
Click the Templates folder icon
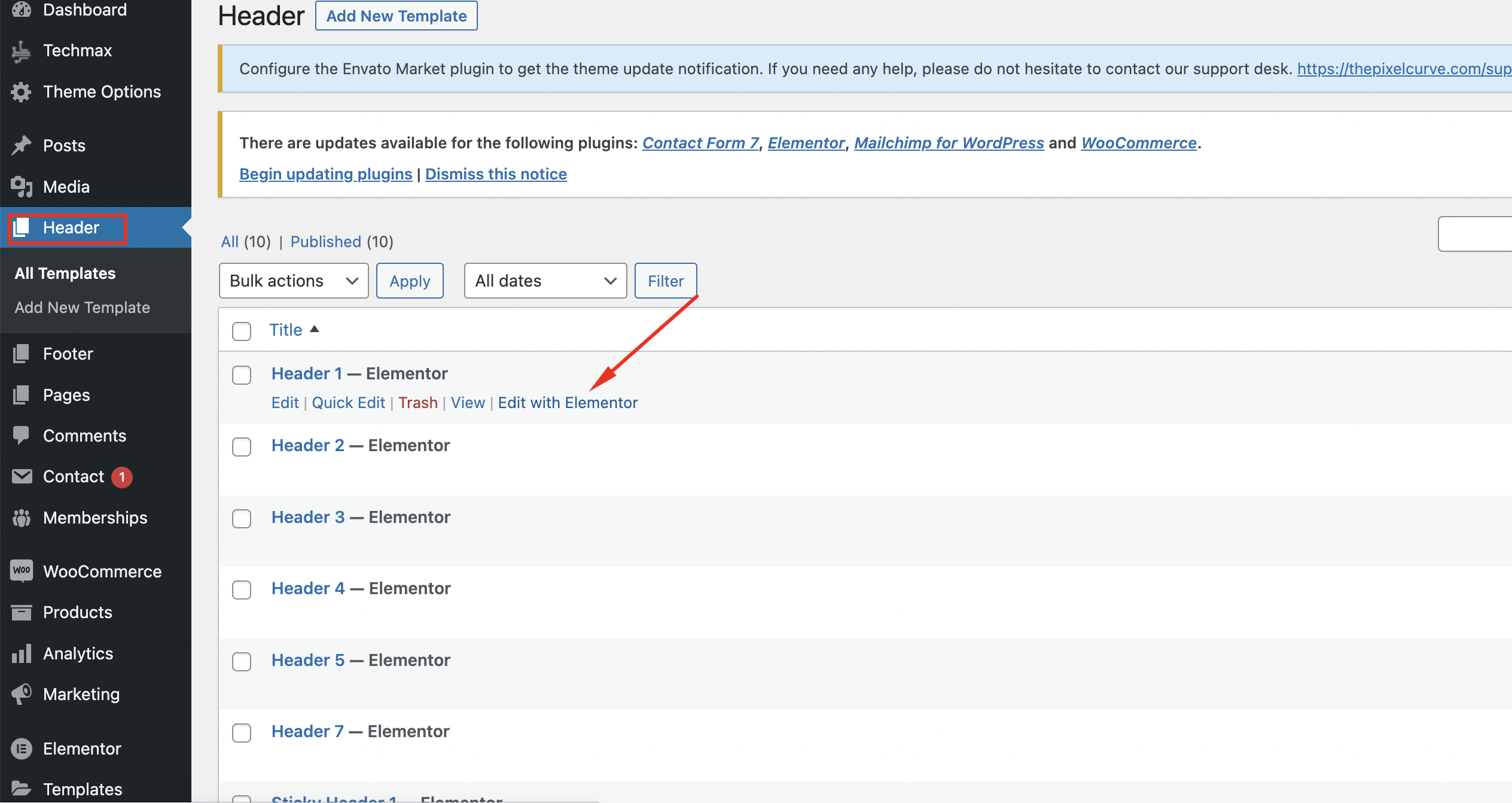22,789
